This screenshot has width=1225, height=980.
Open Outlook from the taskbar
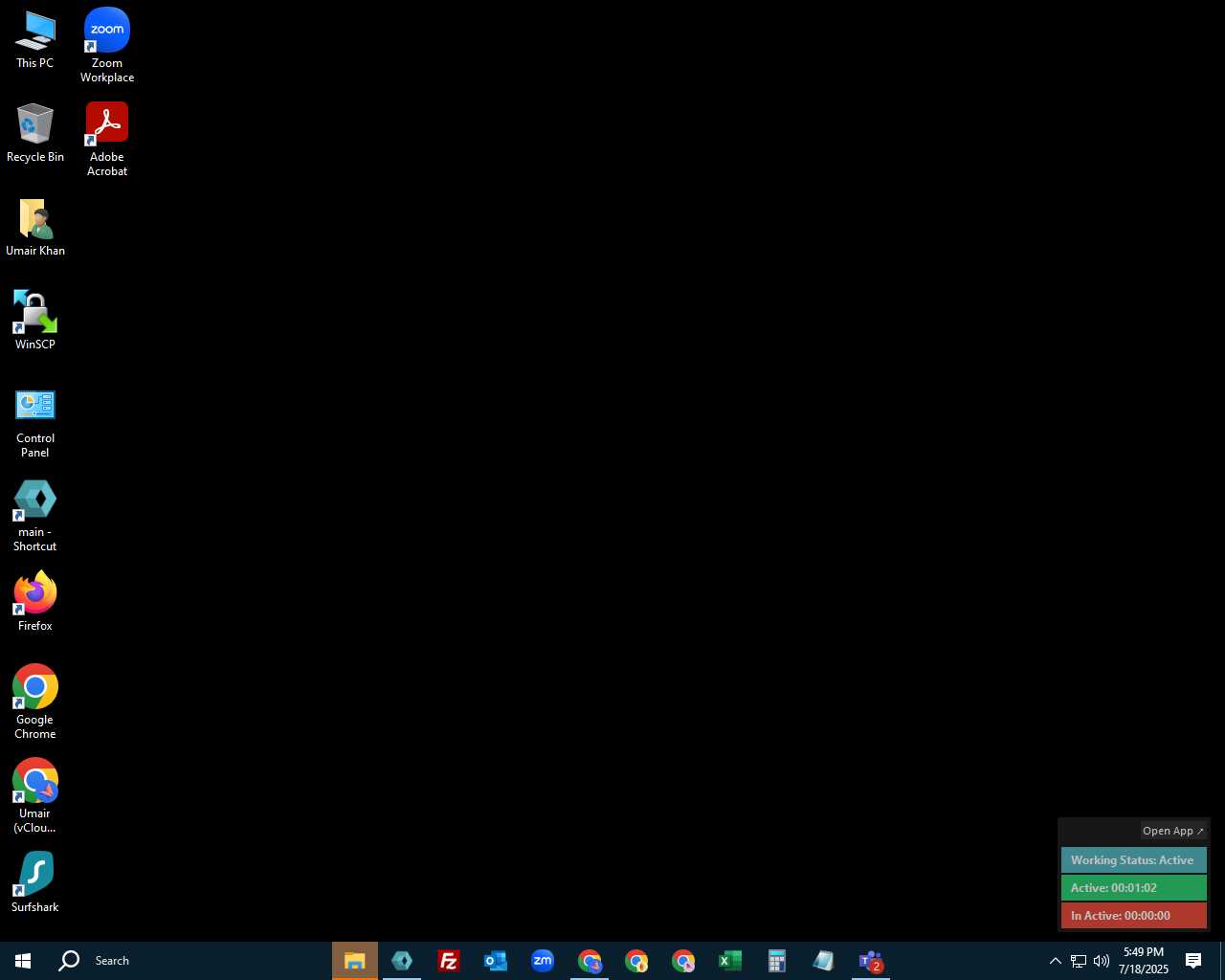(x=495, y=961)
